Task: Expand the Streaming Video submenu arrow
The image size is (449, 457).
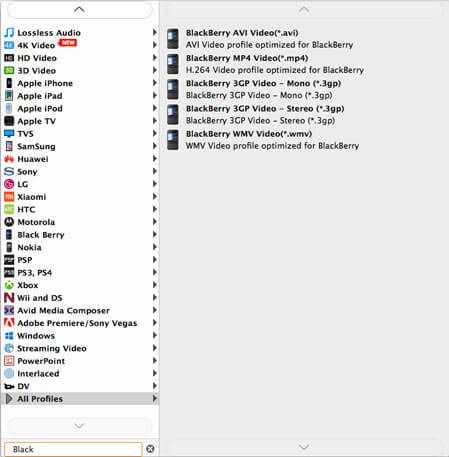Action: point(155,348)
